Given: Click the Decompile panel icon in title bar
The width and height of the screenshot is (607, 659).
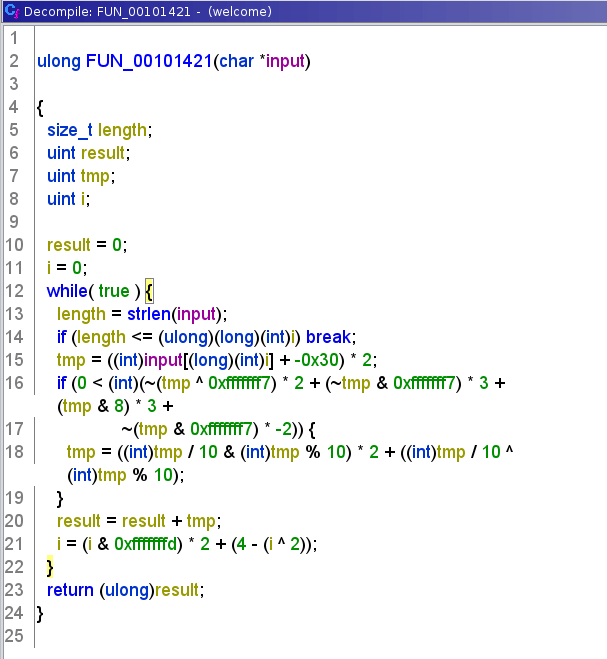Looking at the screenshot, I should point(11,12).
